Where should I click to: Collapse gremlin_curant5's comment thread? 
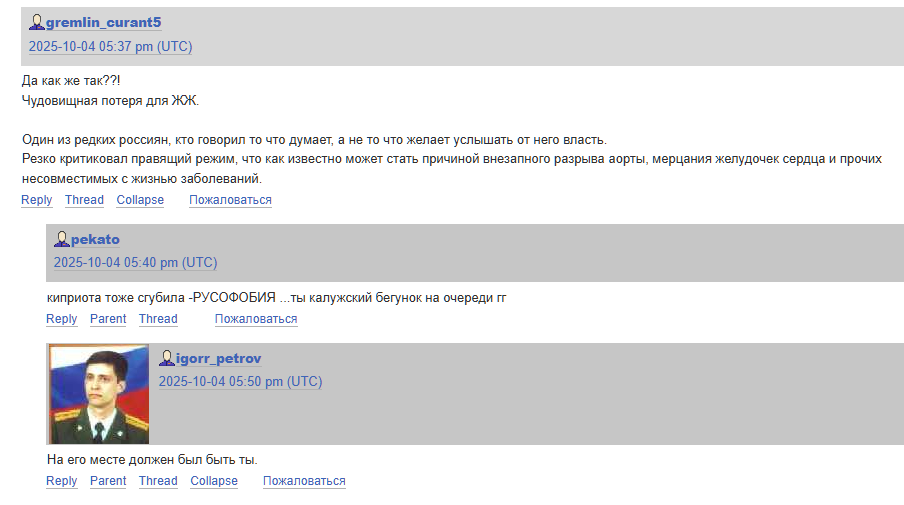[x=140, y=200]
